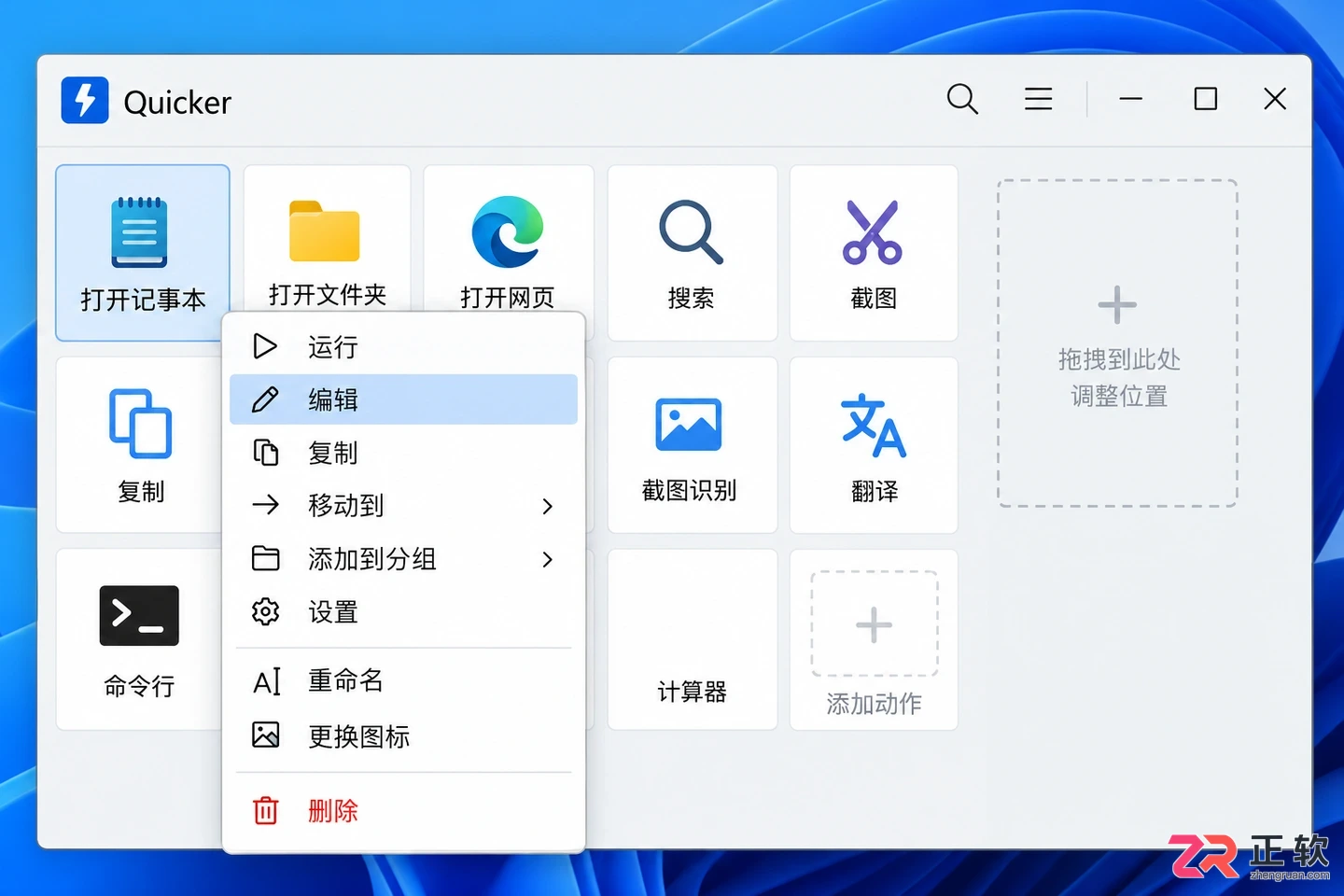1344x896 pixels.
Task: Select the 打开记事本 notepad action
Action: 143,253
